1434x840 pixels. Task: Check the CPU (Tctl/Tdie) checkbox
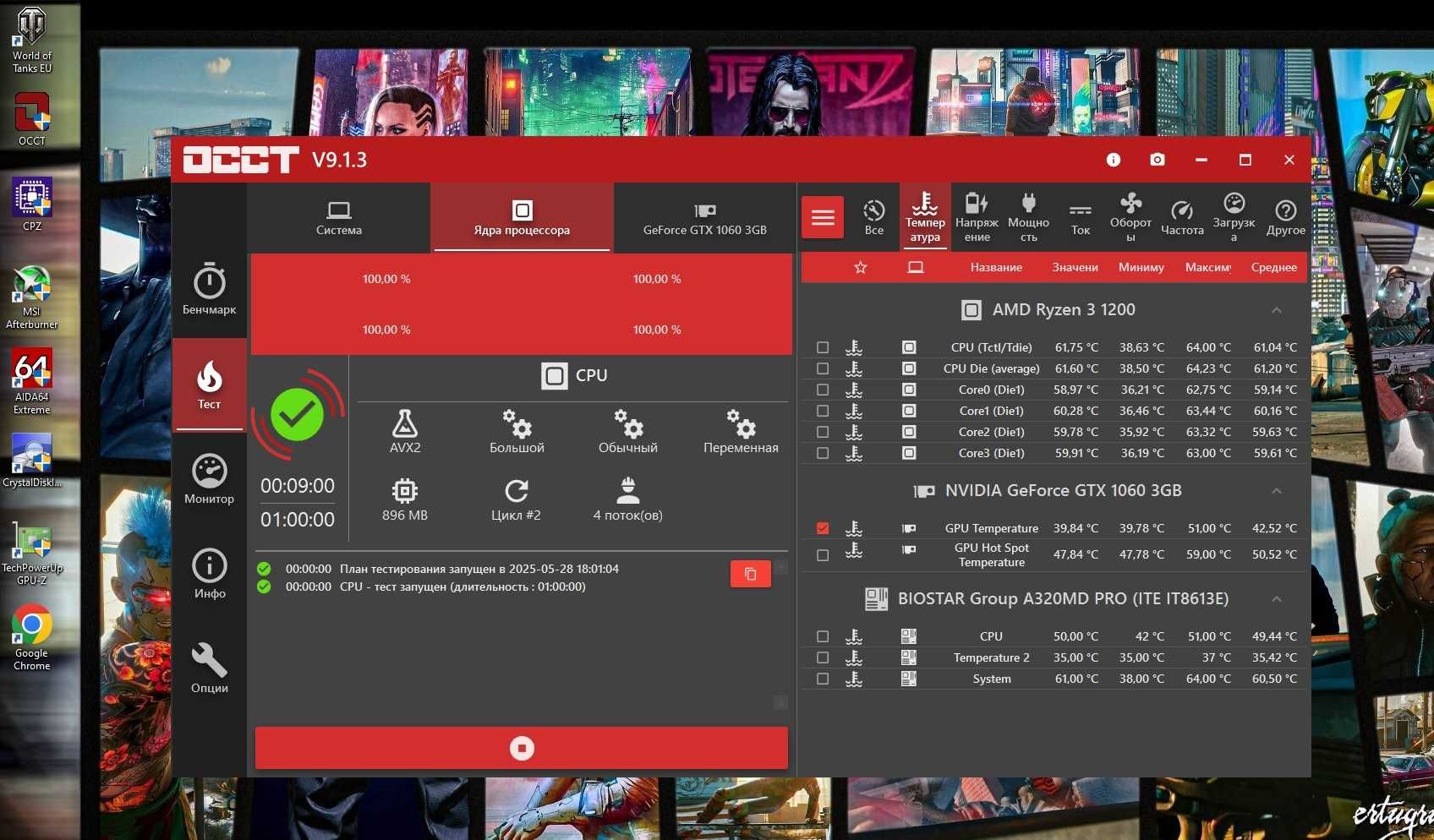(823, 347)
